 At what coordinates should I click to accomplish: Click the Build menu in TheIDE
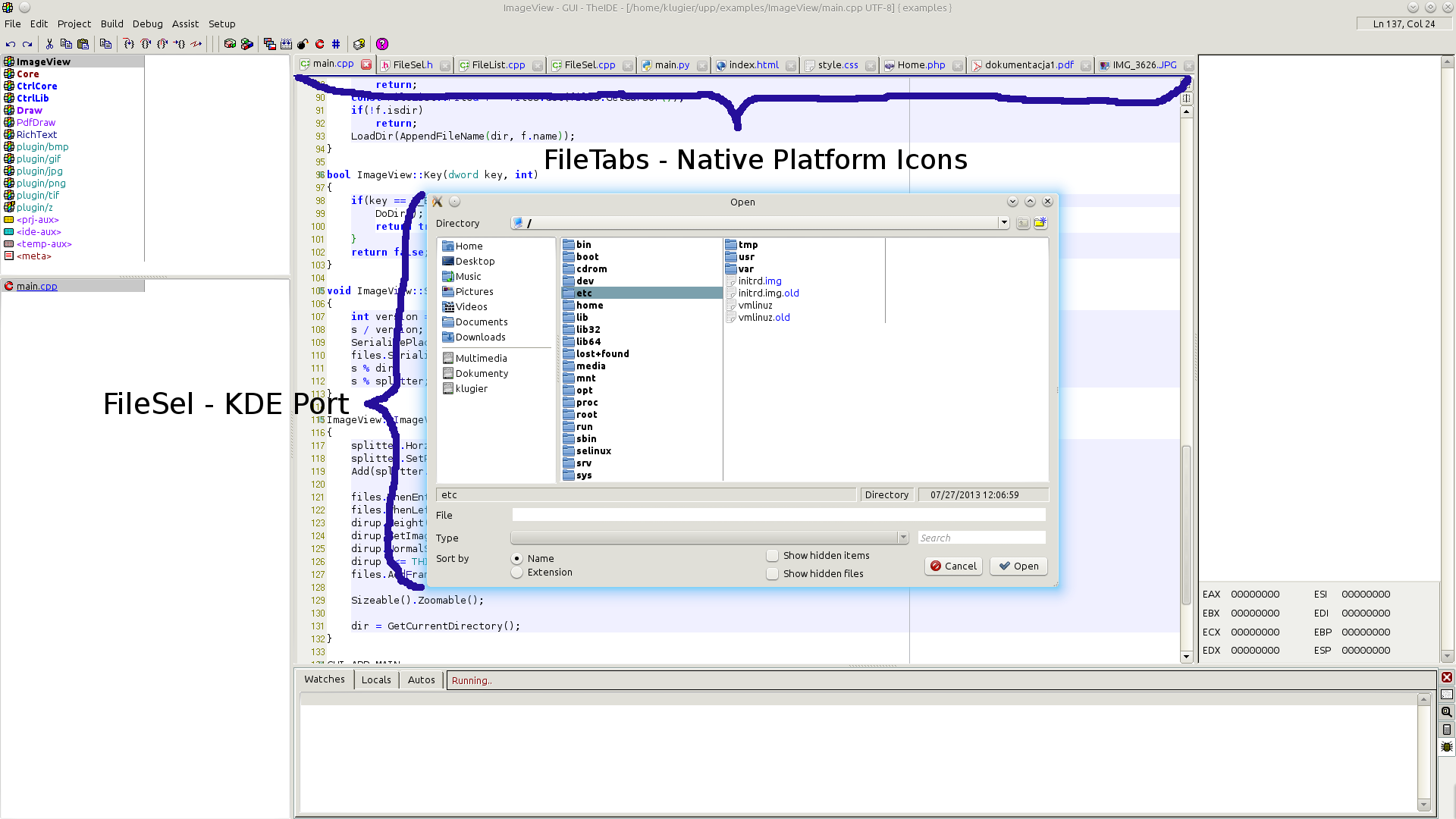pyautogui.click(x=111, y=23)
